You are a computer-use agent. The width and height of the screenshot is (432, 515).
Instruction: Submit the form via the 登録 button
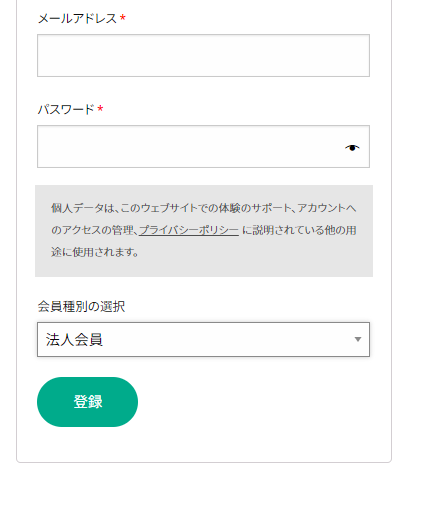pyautogui.click(x=87, y=402)
